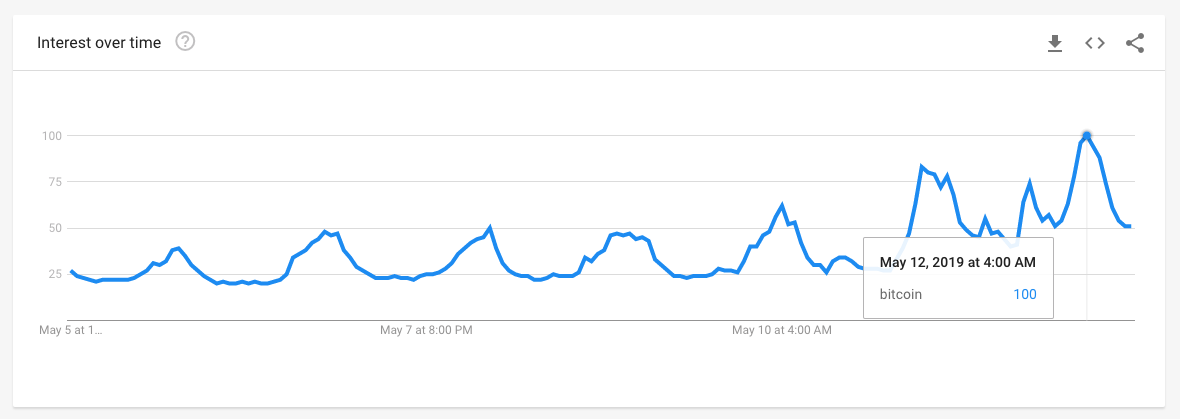The image size is (1180, 419).
Task: Click the last data point at line's right end
Action: (x=1130, y=226)
